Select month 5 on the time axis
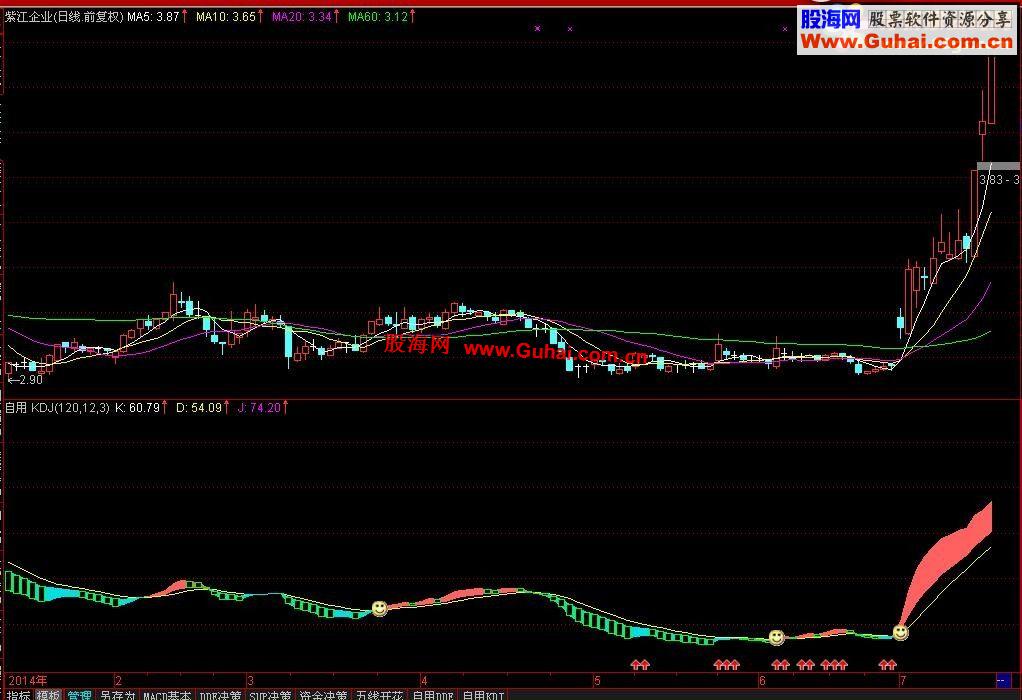Screen dimensions: 1022x700 (596, 680)
